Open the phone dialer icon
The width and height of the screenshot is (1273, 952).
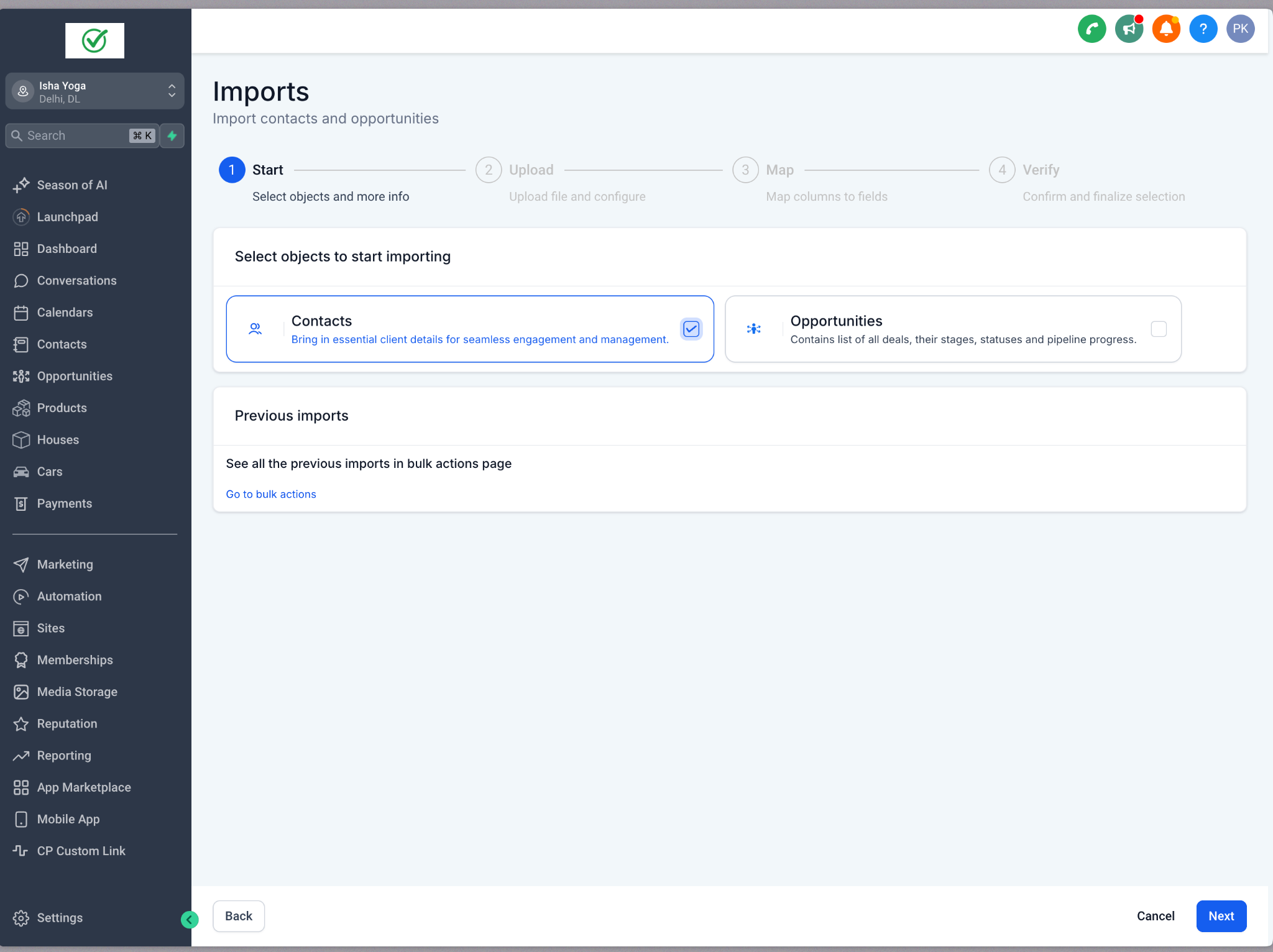(1091, 29)
